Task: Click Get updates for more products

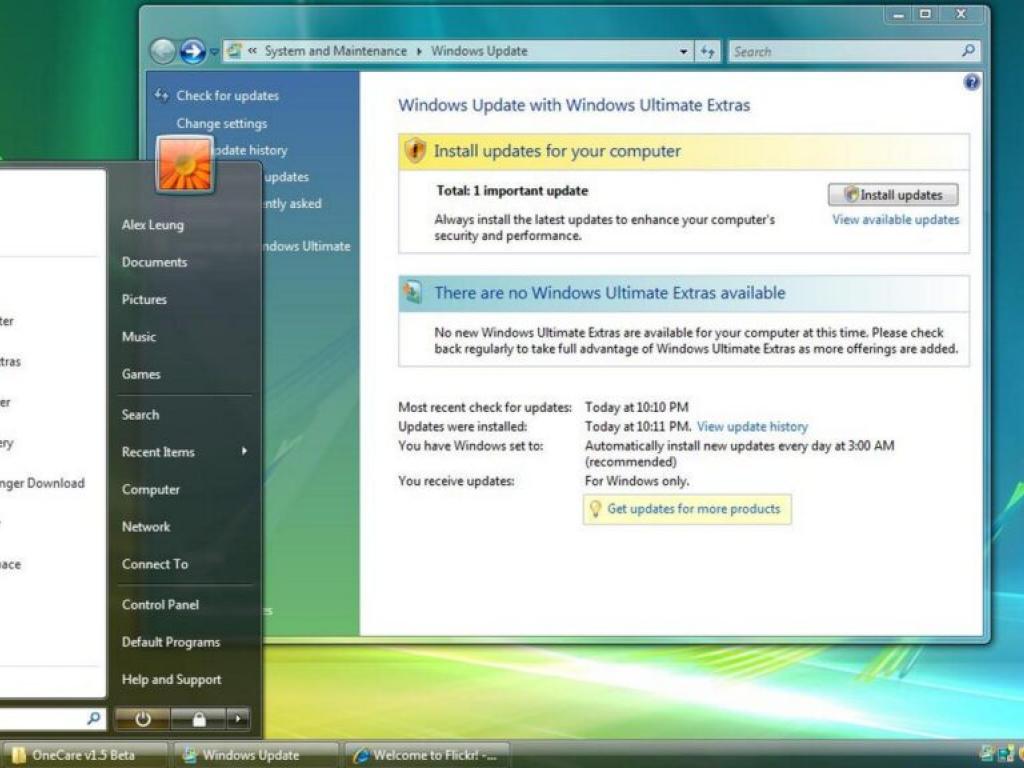Action: [694, 509]
